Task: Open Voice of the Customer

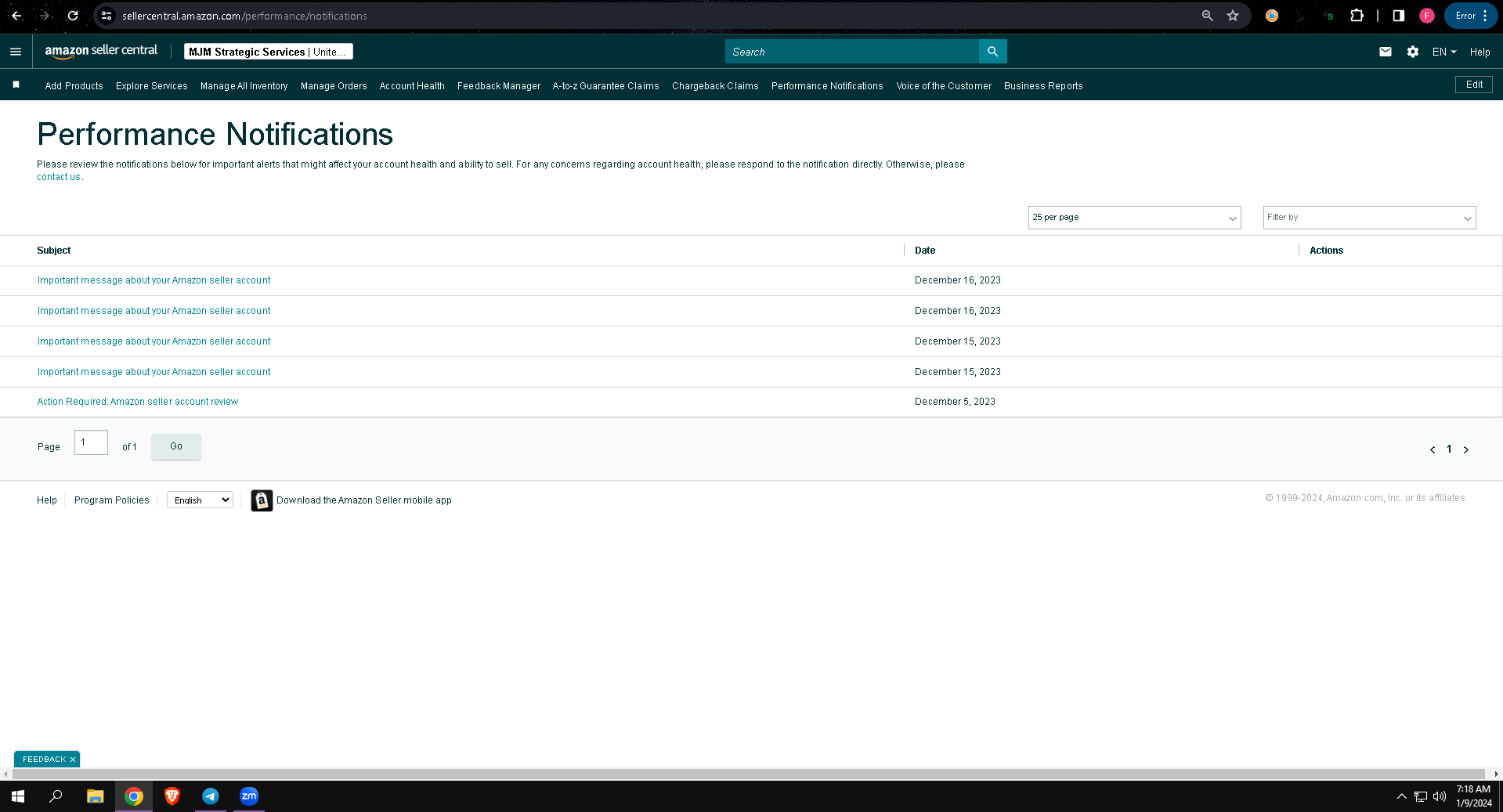Action: click(x=944, y=86)
